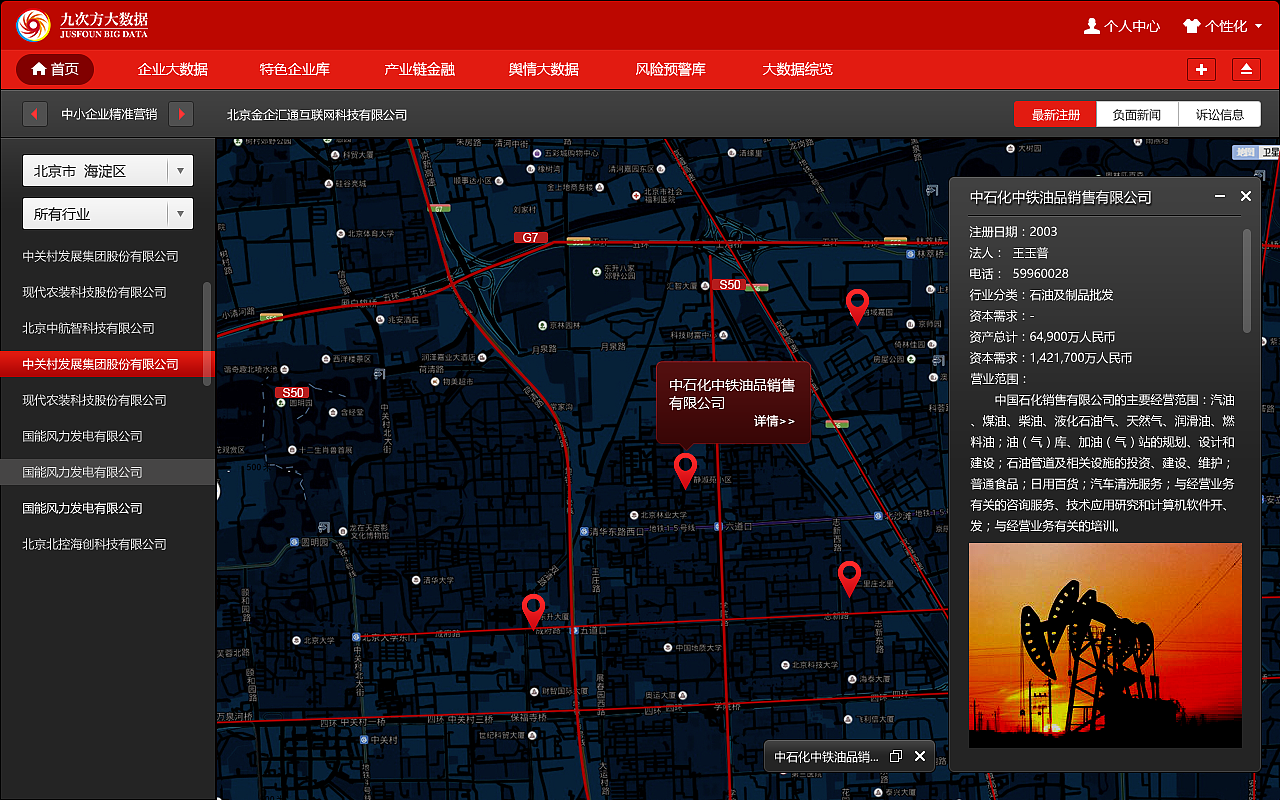
Task: Click the plus button in the nav bar
Action: (1201, 69)
